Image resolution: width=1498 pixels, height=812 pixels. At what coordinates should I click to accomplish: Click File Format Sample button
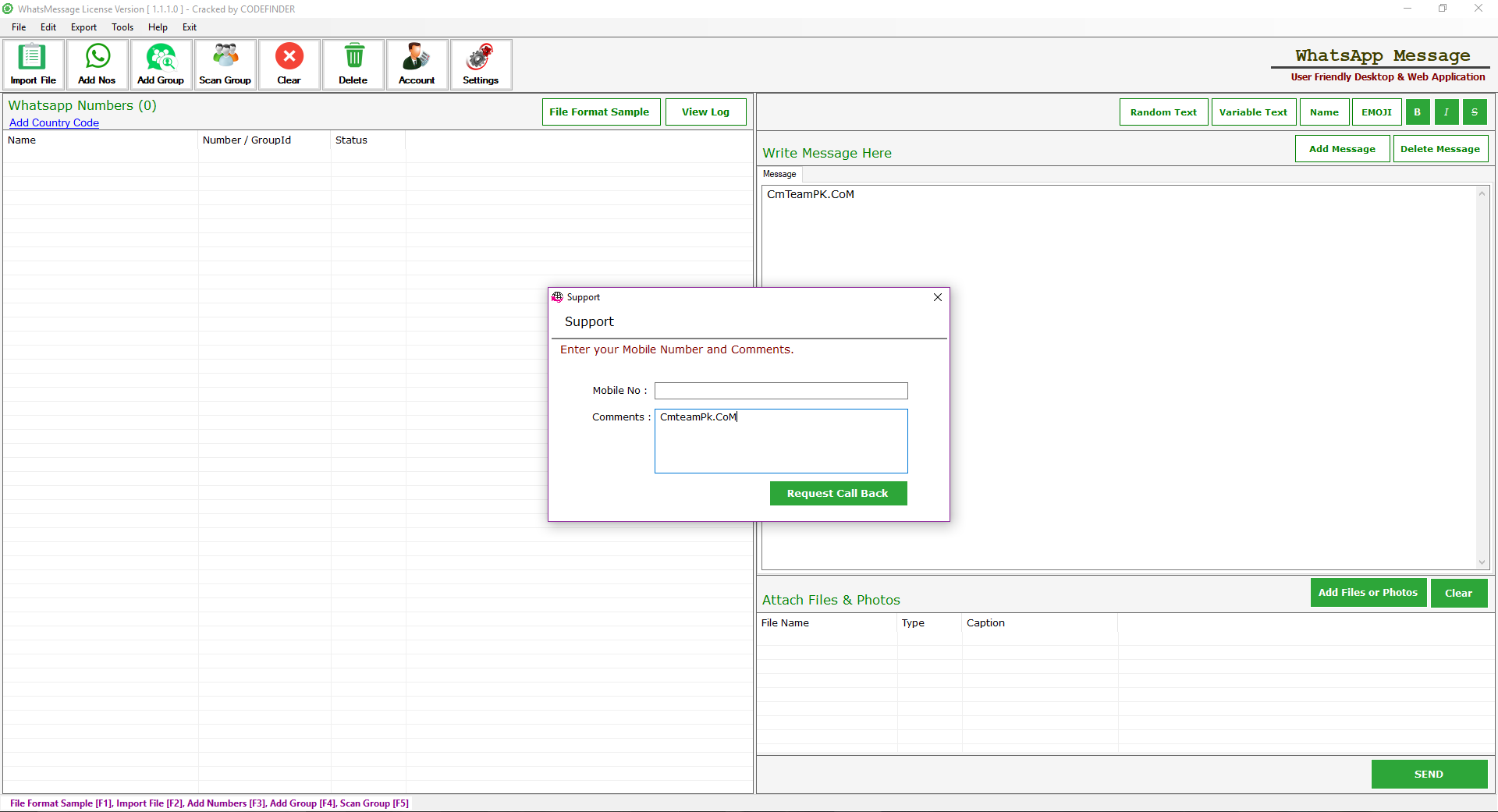601,112
